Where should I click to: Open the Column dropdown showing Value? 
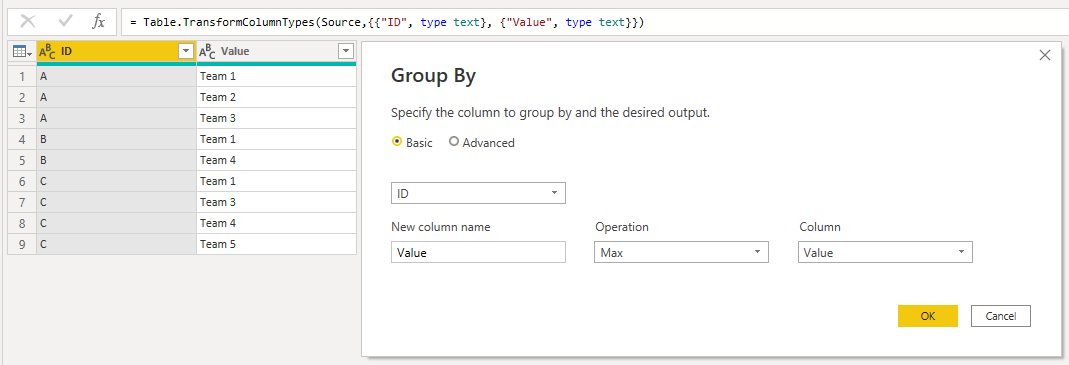coord(885,252)
